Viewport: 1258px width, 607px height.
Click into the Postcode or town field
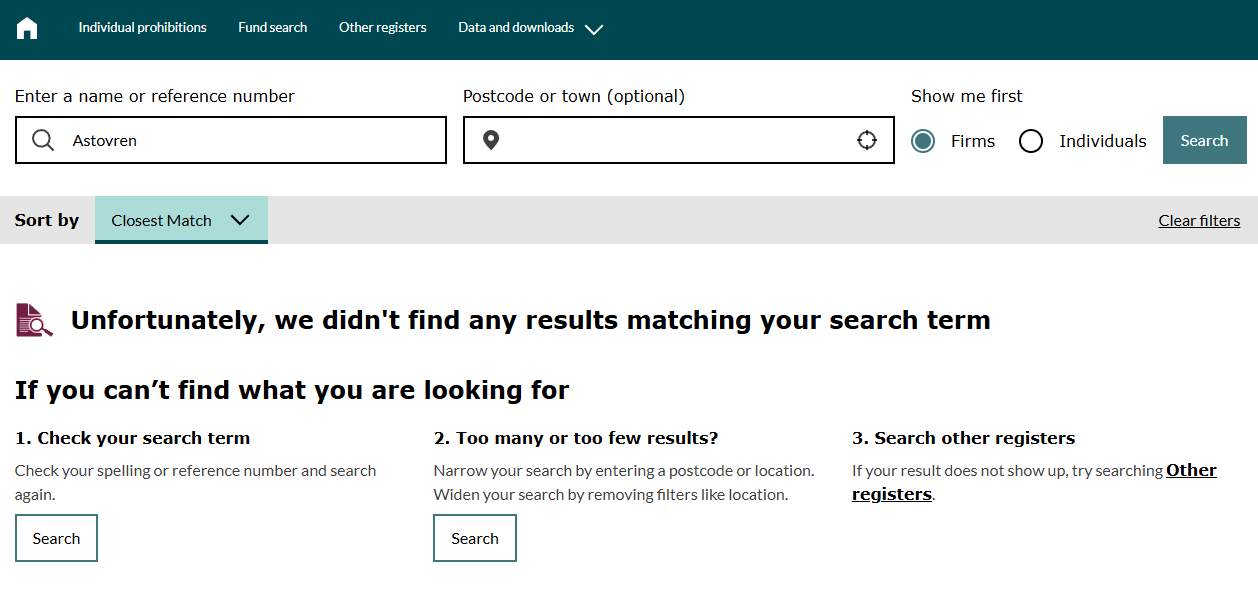(675, 140)
